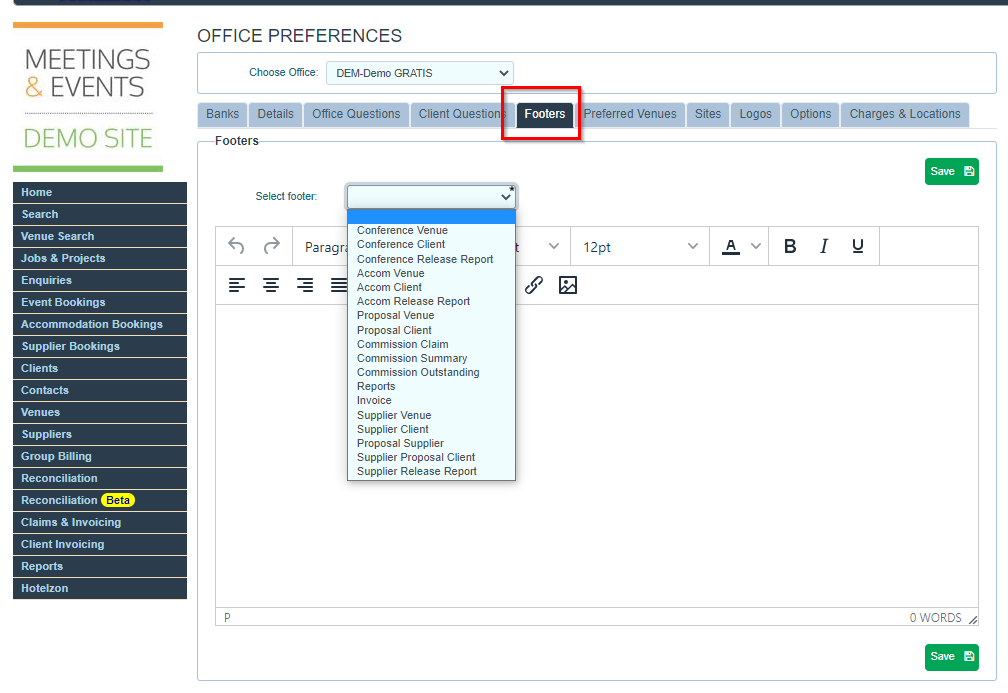Open Accommodation Bookings sidebar item
Viewport: 1008px width, 693px height.
pos(100,325)
